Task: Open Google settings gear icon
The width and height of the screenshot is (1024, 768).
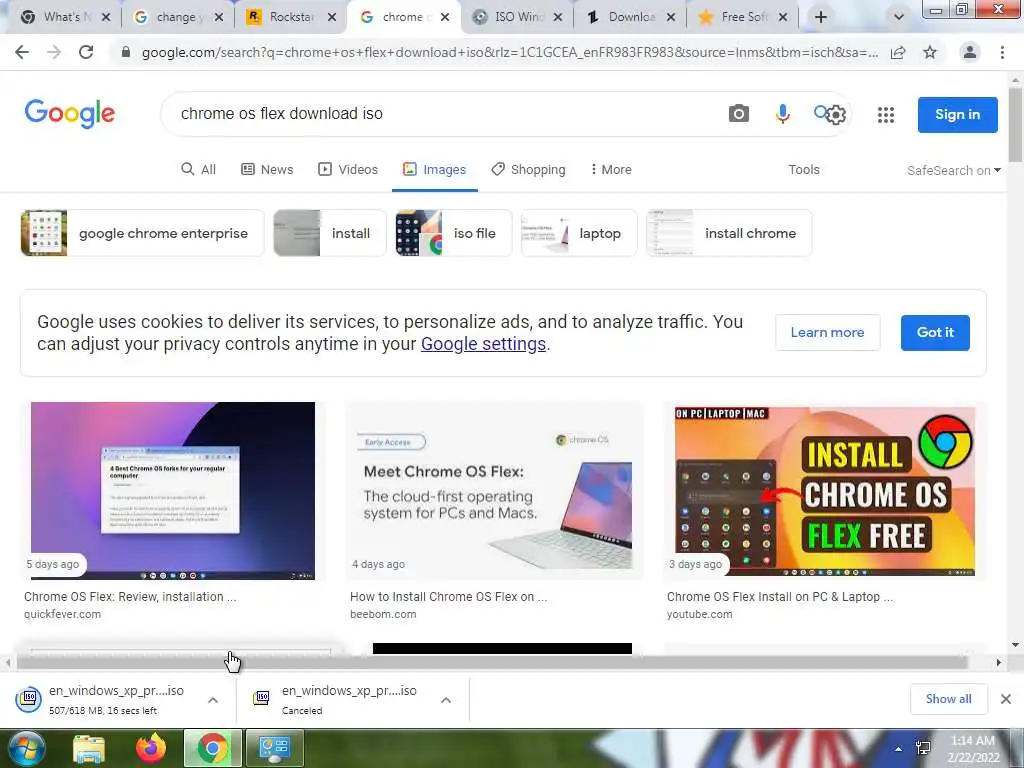Action: point(836,115)
